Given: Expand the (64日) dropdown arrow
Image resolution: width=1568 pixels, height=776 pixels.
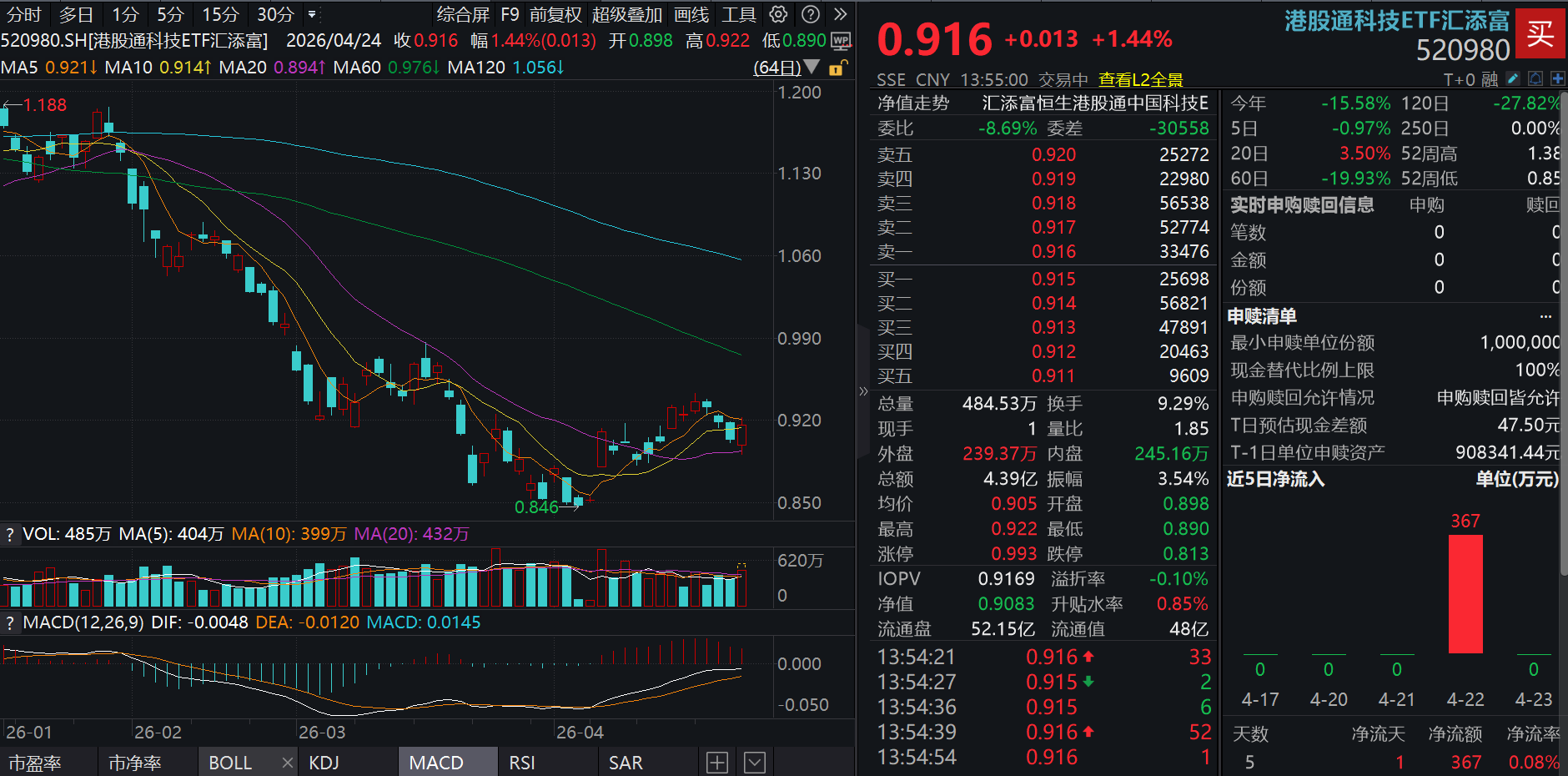Looking at the screenshot, I should point(813,68).
